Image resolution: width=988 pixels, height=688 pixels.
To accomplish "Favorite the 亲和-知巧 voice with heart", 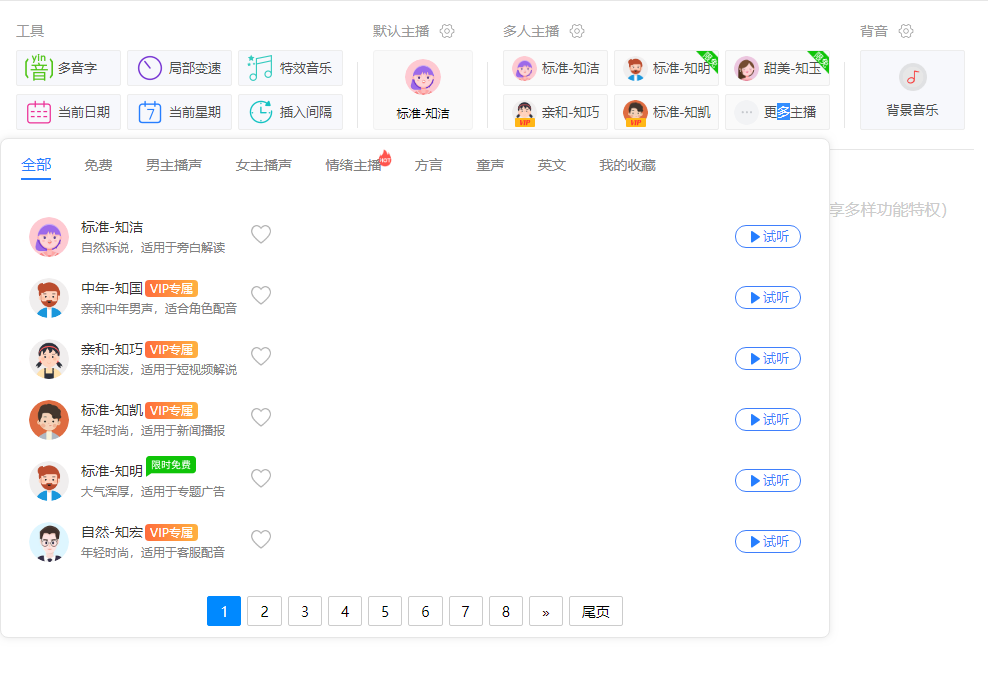I will click(x=261, y=357).
